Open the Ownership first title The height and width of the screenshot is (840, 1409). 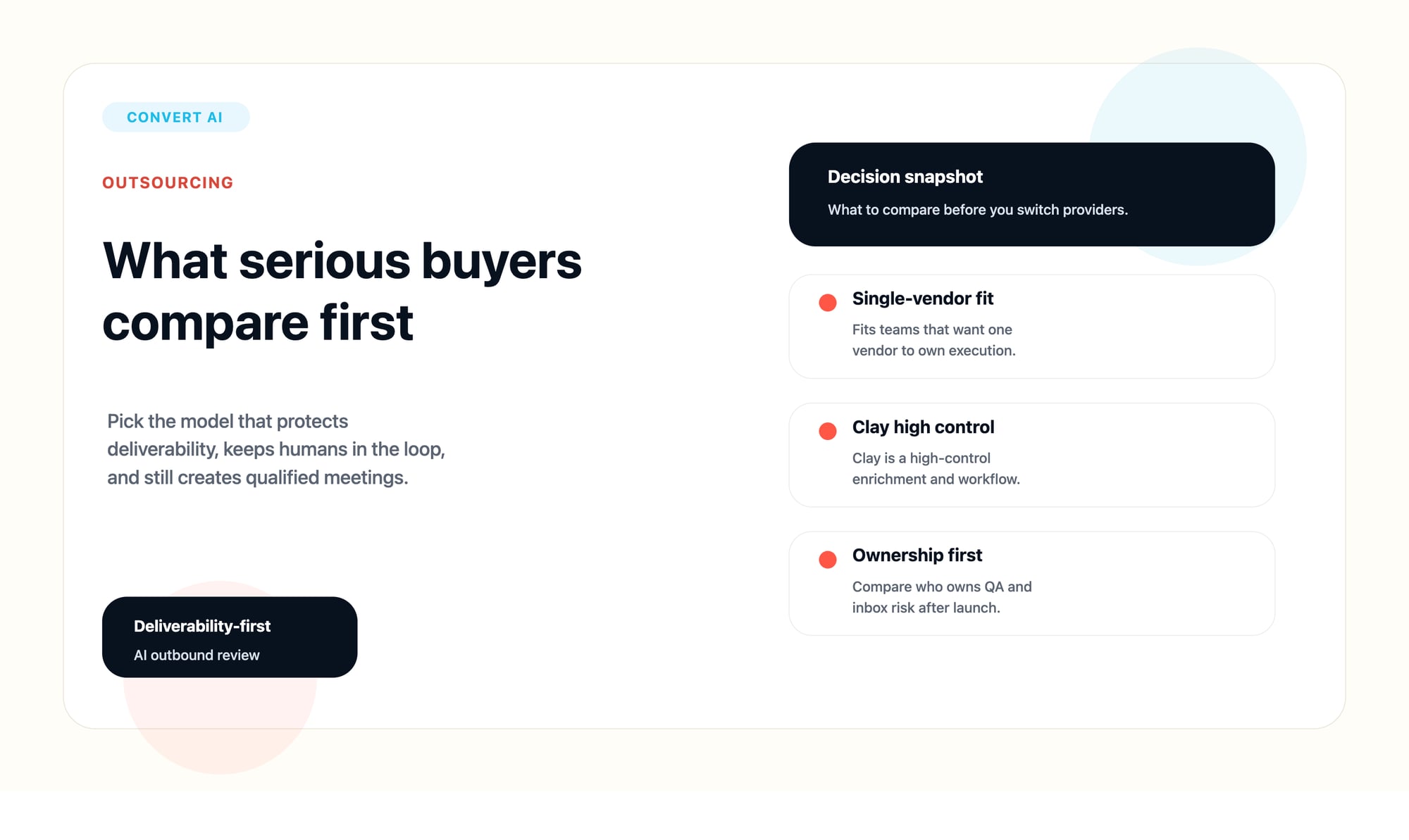(917, 556)
